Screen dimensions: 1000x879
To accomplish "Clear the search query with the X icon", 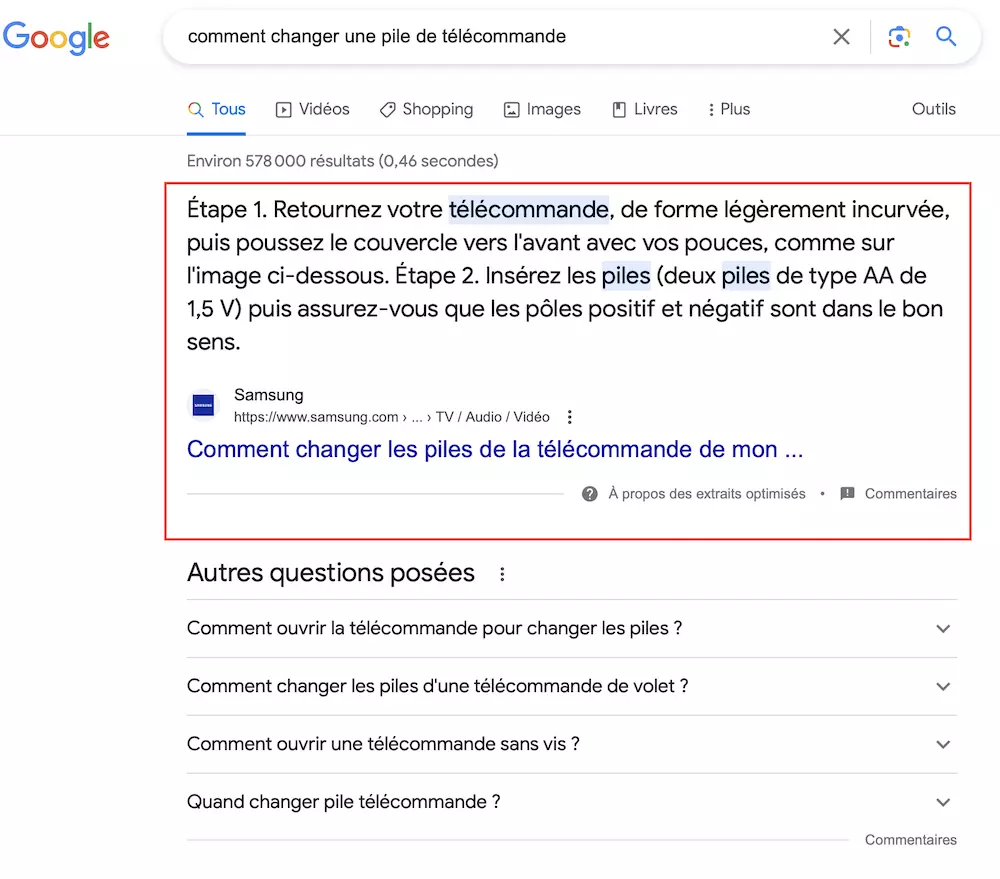I will 841,36.
